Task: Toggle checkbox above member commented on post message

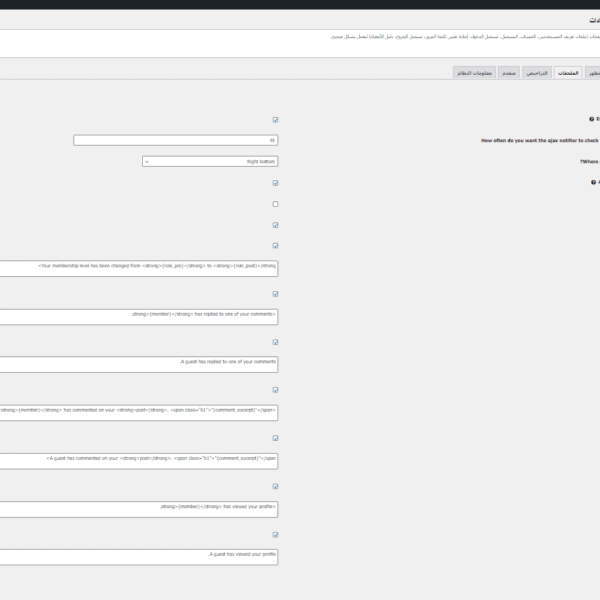Action: (x=276, y=390)
